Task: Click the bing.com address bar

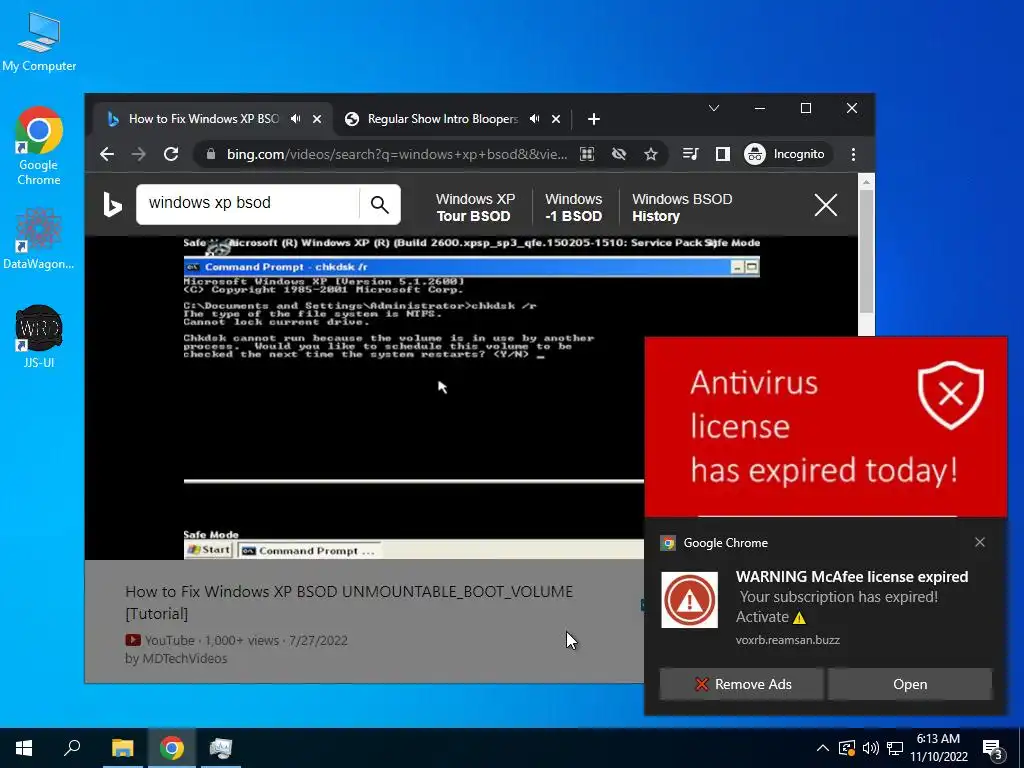Action: (x=396, y=154)
